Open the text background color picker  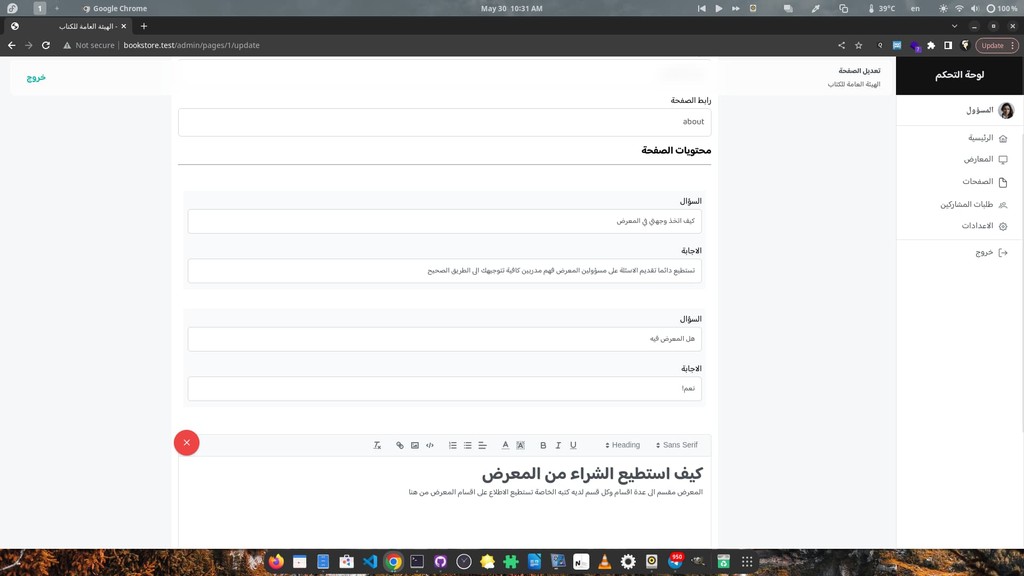pos(520,445)
